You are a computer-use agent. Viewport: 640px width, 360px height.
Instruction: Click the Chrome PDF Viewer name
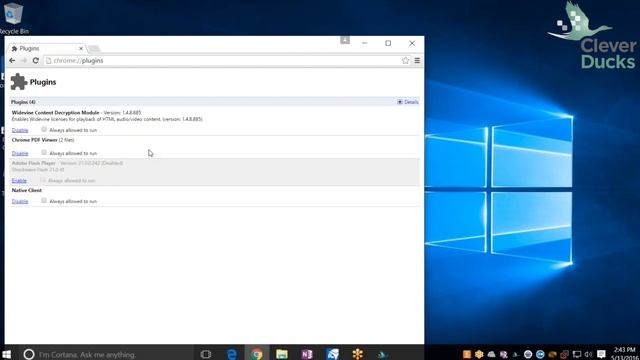[x=34, y=140]
